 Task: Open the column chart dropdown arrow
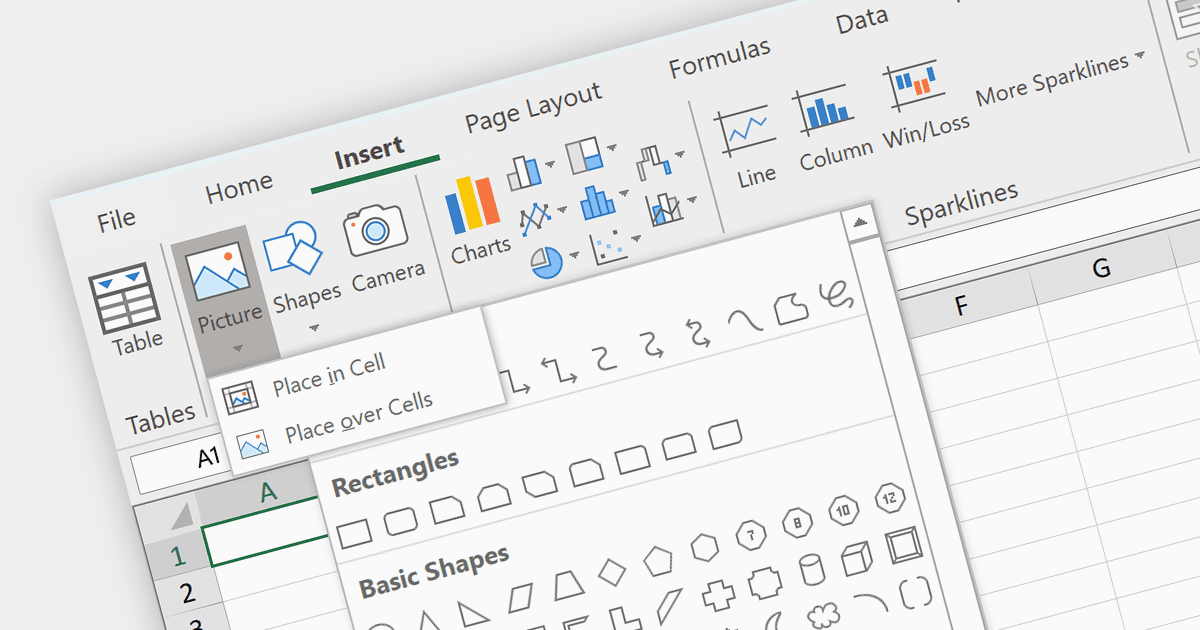pyautogui.click(x=551, y=164)
